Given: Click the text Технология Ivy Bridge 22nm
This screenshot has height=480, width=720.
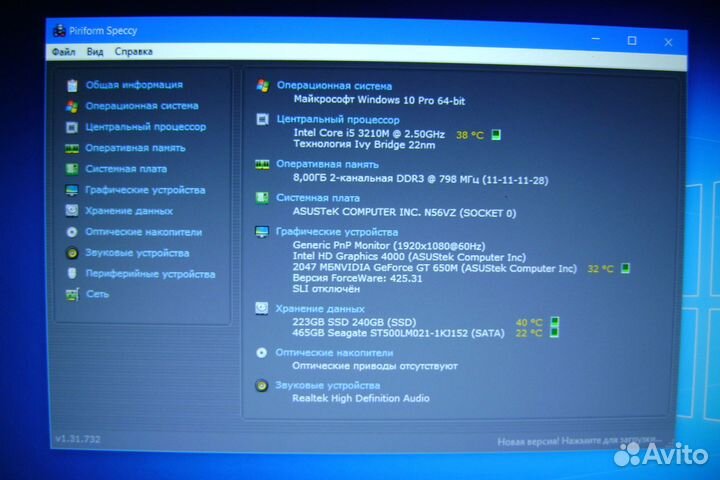Looking at the screenshot, I should [x=364, y=145].
